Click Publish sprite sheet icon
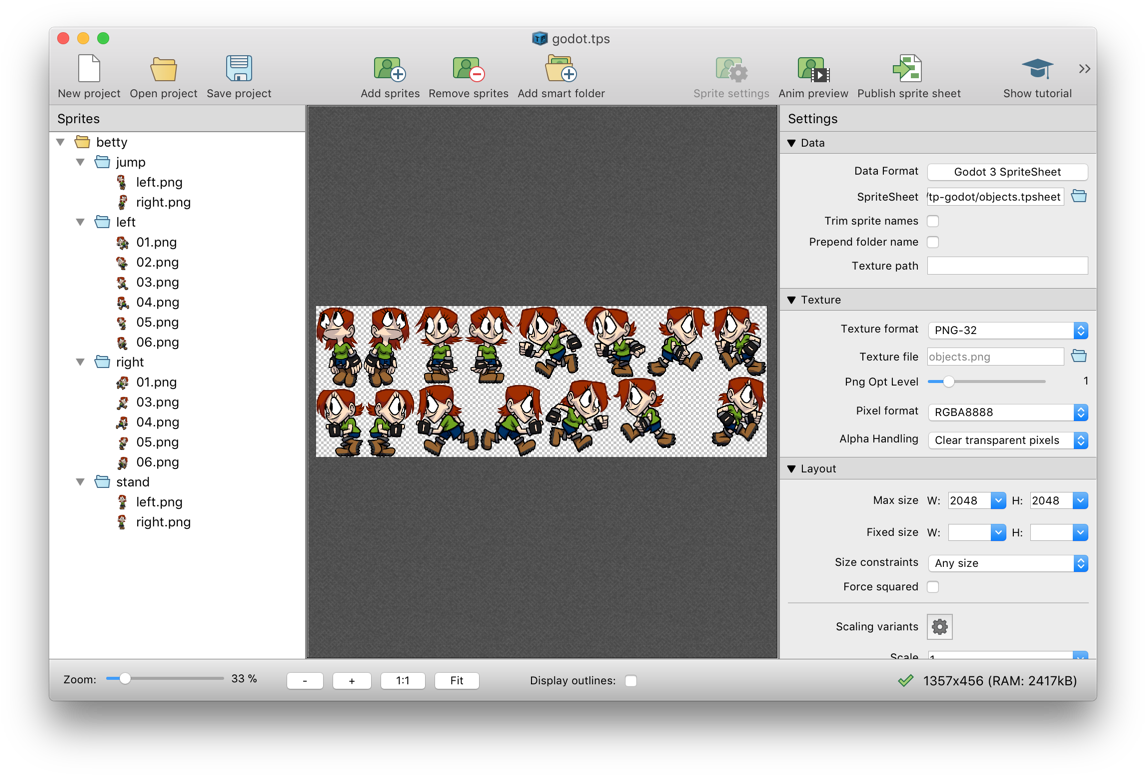This screenshot has width=1145, height=775. [x=908, y=69]
